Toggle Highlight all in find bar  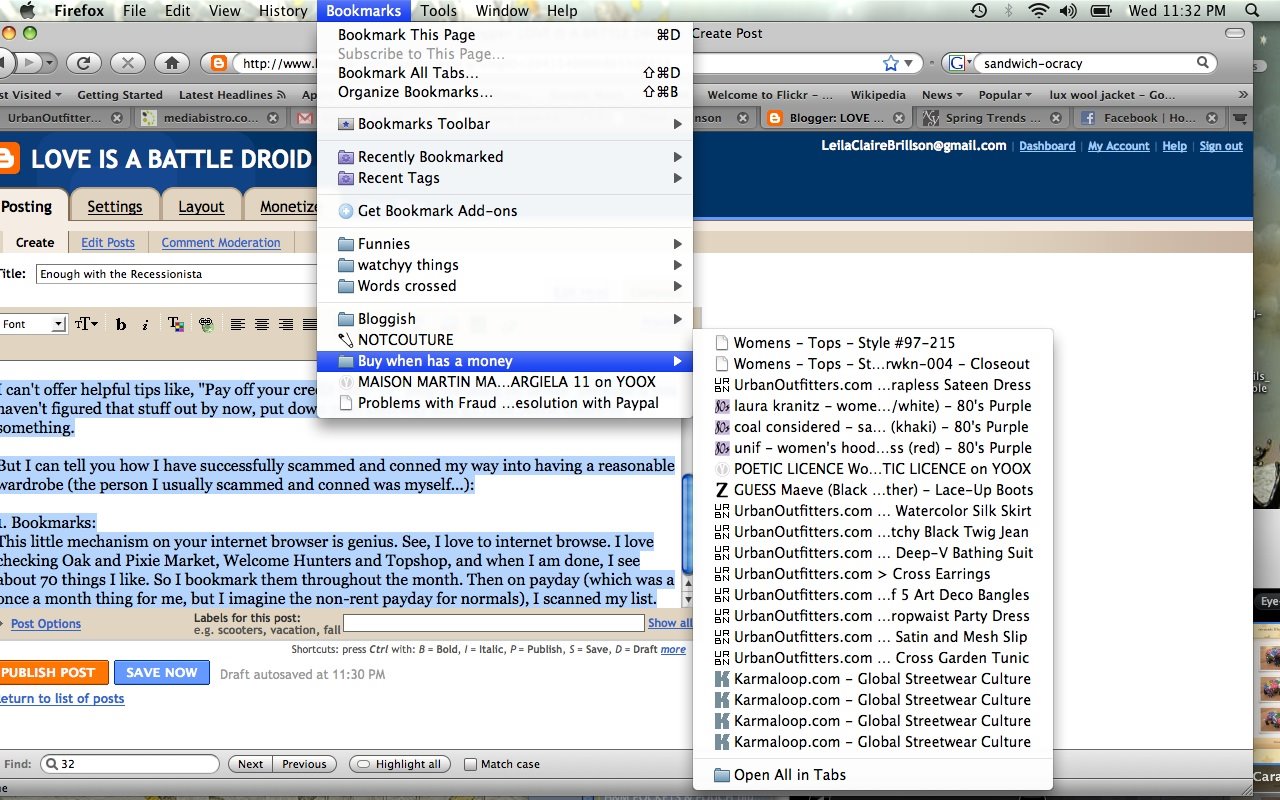tap(399, 764)
